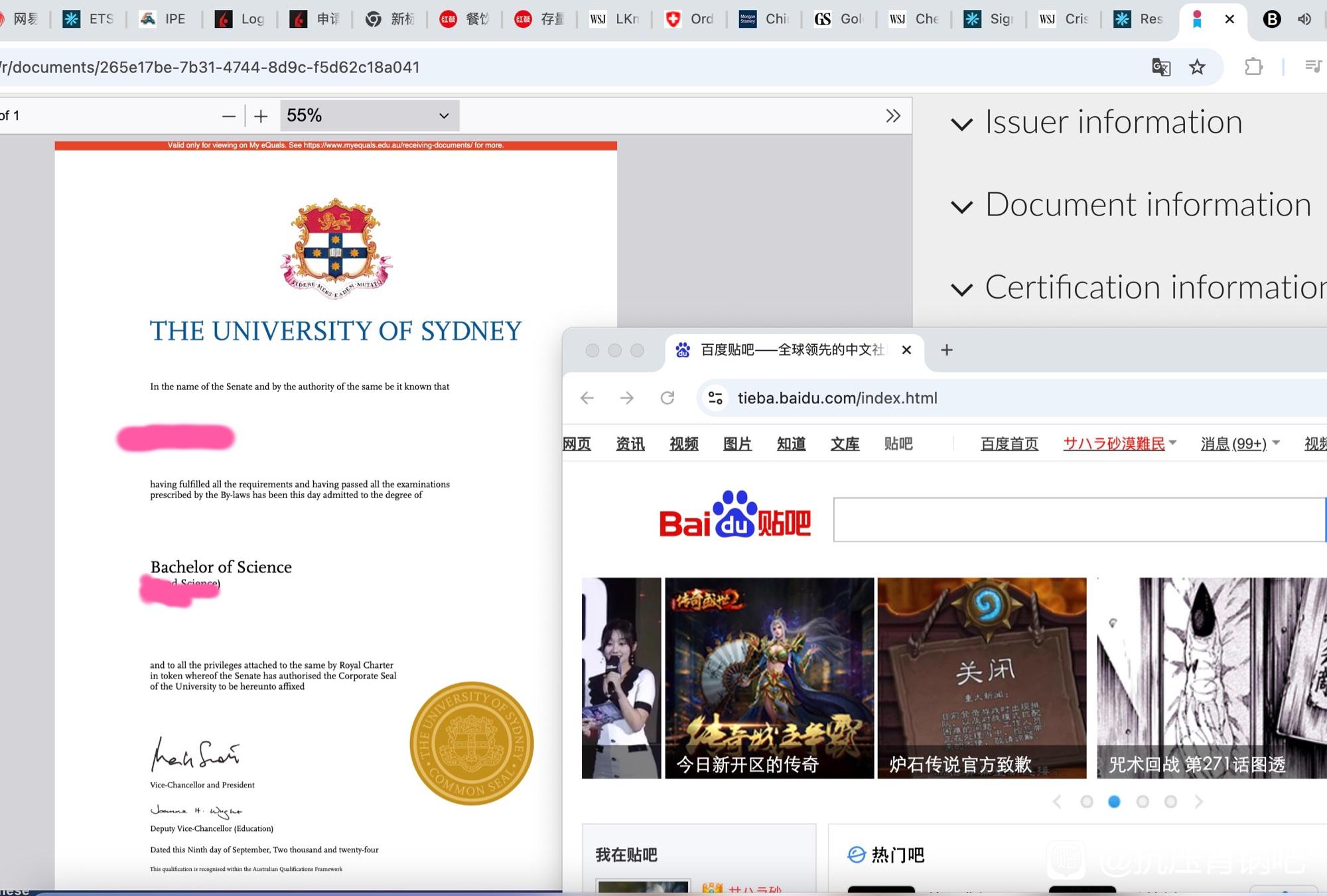Click the 热门吧 heading
Viewport: 1327px width, 896px height.
click(x=898, y=855)
